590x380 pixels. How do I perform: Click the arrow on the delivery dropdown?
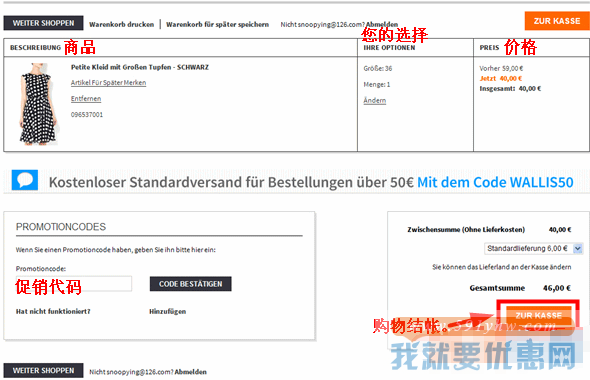pos(578,249)
